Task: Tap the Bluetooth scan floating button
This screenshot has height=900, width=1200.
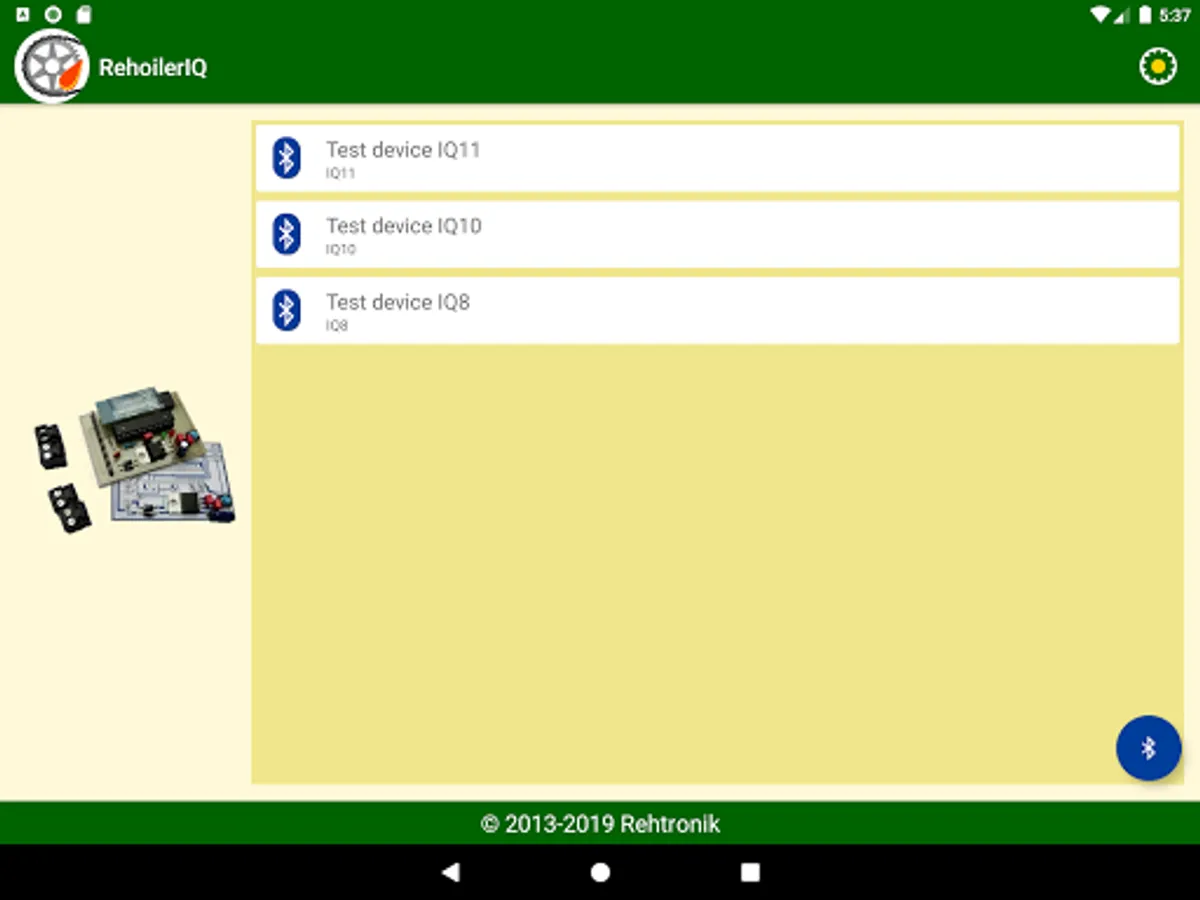Action: (1148, 747)
